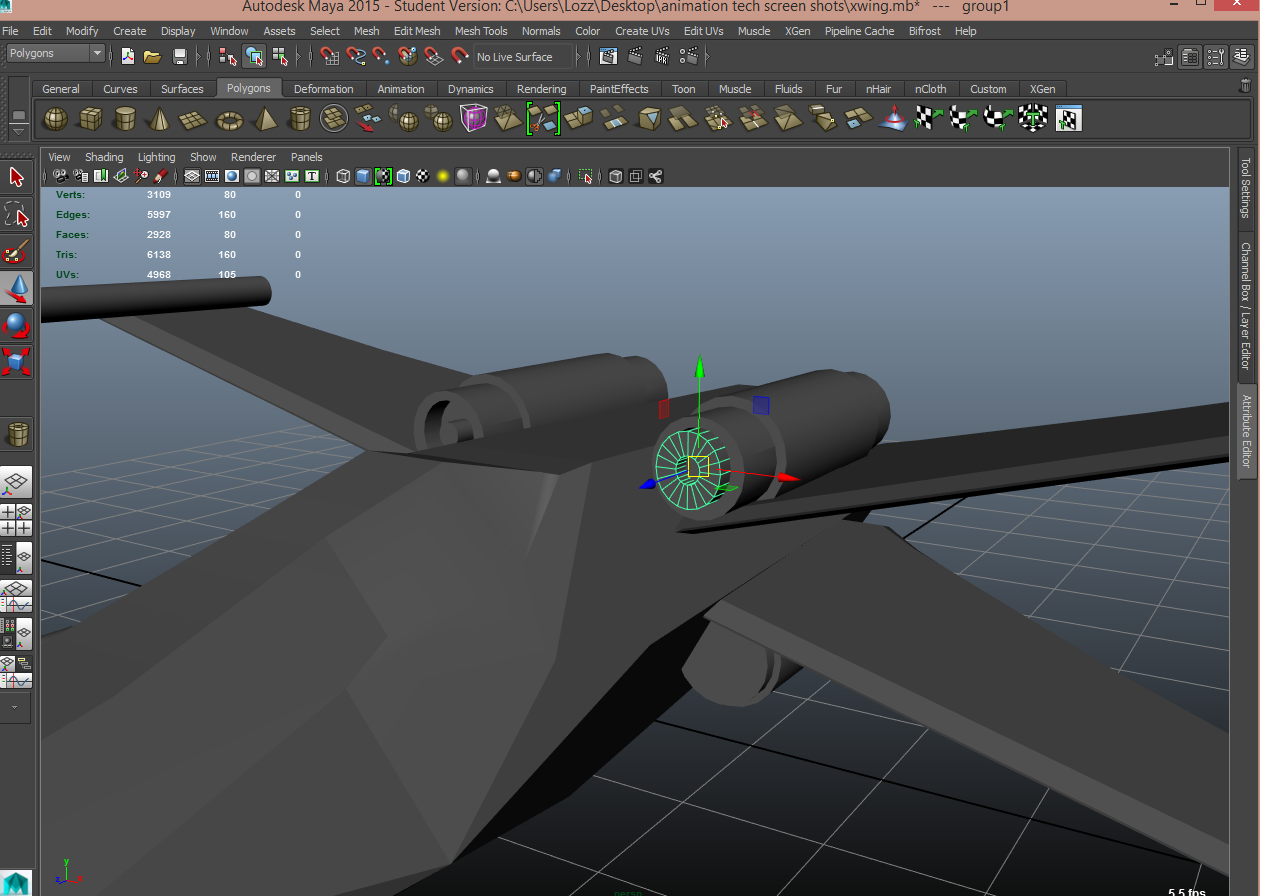
Task: Open the viewport Panels menu
Action: coord(307,157)
